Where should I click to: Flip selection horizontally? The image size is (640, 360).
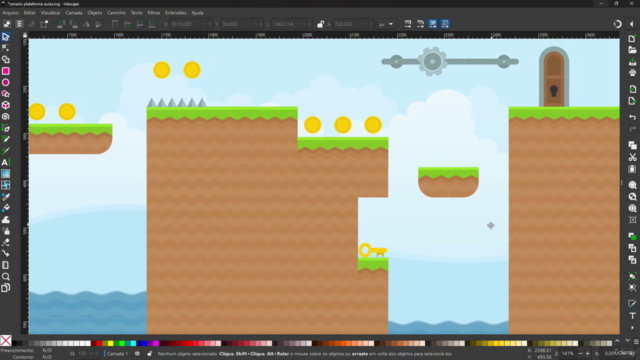[x=87, y=24]
